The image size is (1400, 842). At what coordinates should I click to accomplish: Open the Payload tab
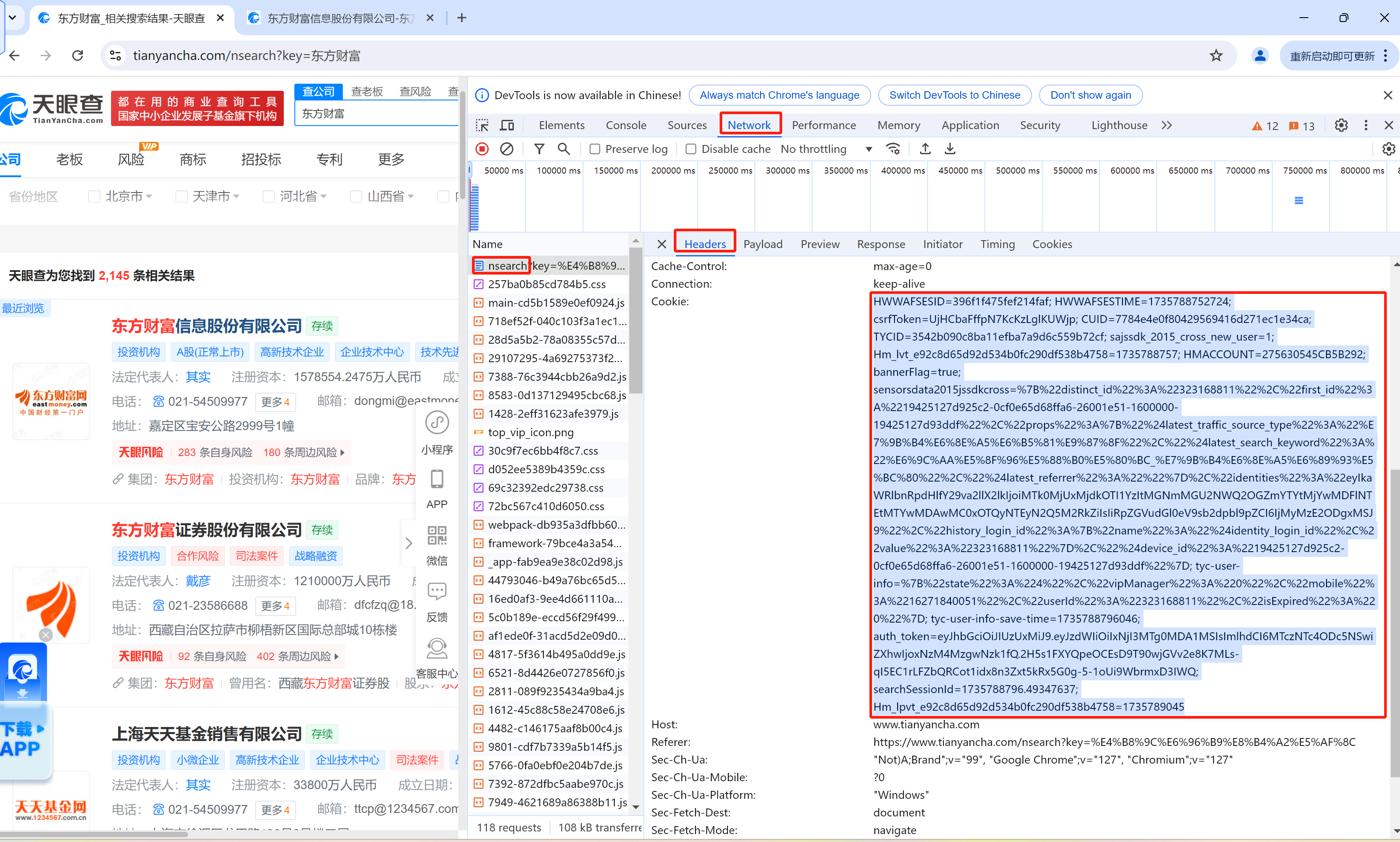(763, 245)
